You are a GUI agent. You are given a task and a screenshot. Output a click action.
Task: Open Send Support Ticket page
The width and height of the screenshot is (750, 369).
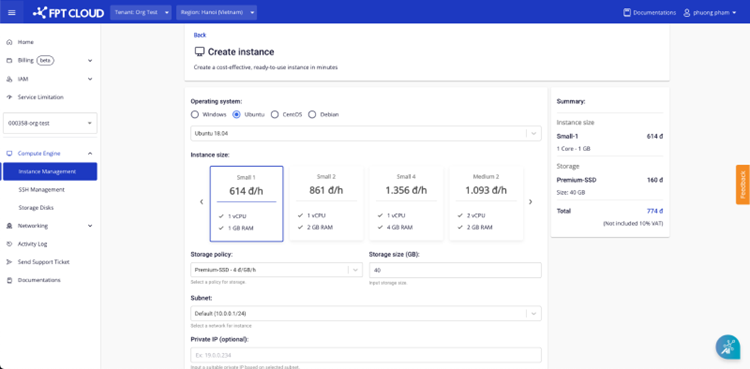pyautogui.click(x=44, y=262)
